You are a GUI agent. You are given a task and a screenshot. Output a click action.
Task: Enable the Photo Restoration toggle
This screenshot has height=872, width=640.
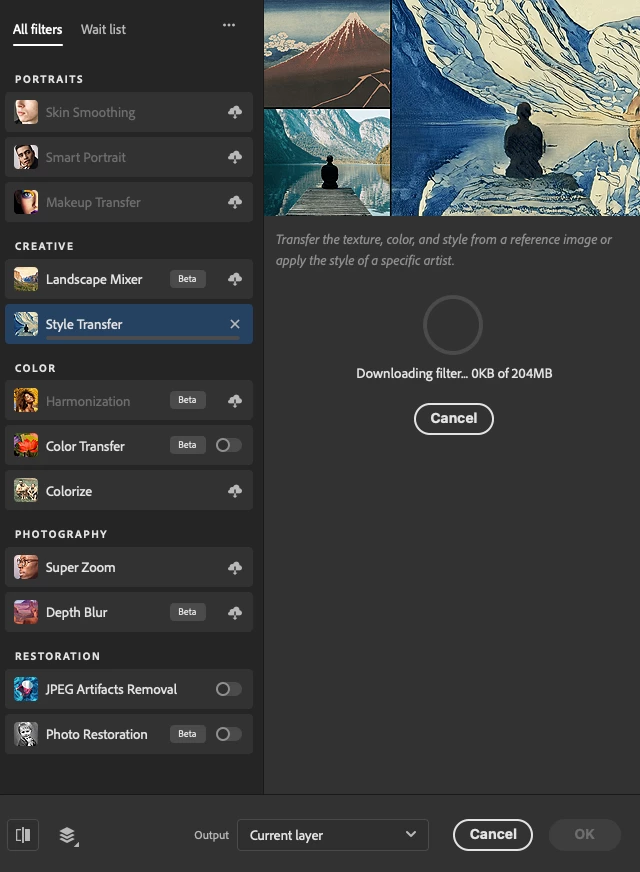coord(229,734)
